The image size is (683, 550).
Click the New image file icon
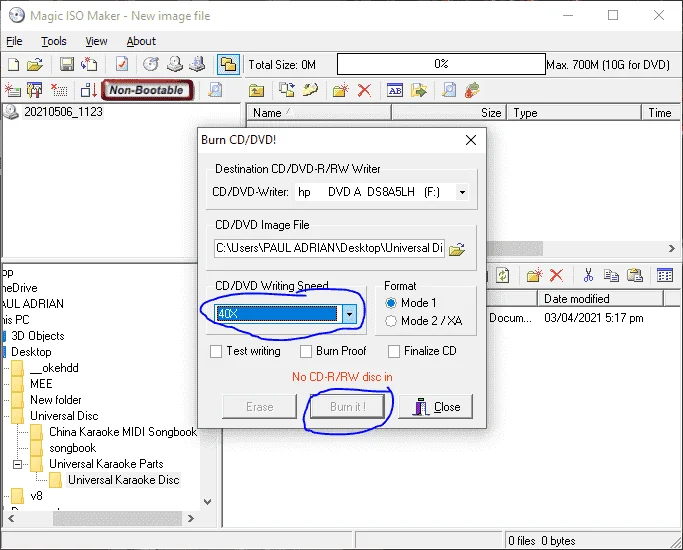coord(14,64)
